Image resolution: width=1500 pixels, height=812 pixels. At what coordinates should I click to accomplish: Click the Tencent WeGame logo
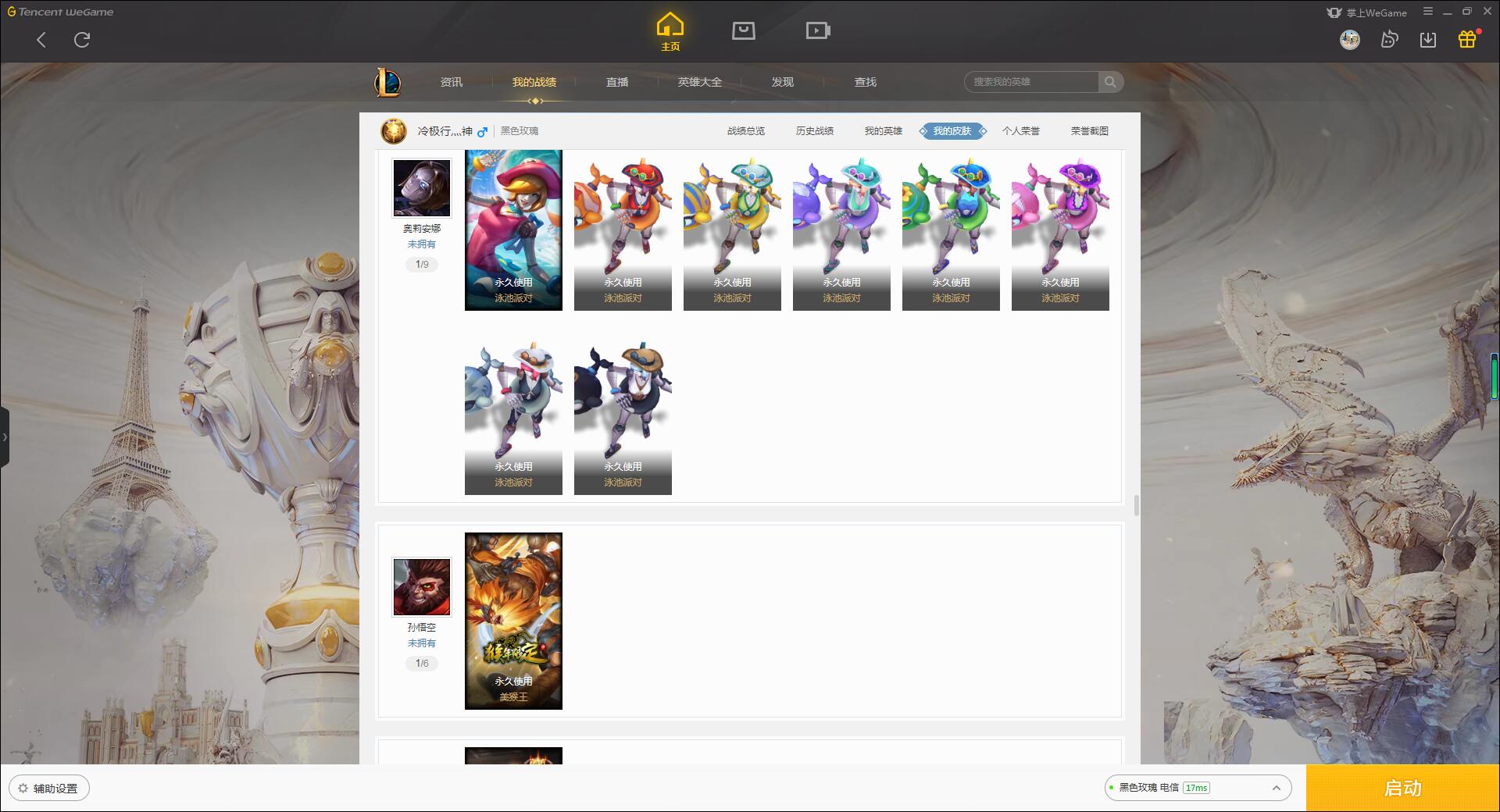pos(60,12)
